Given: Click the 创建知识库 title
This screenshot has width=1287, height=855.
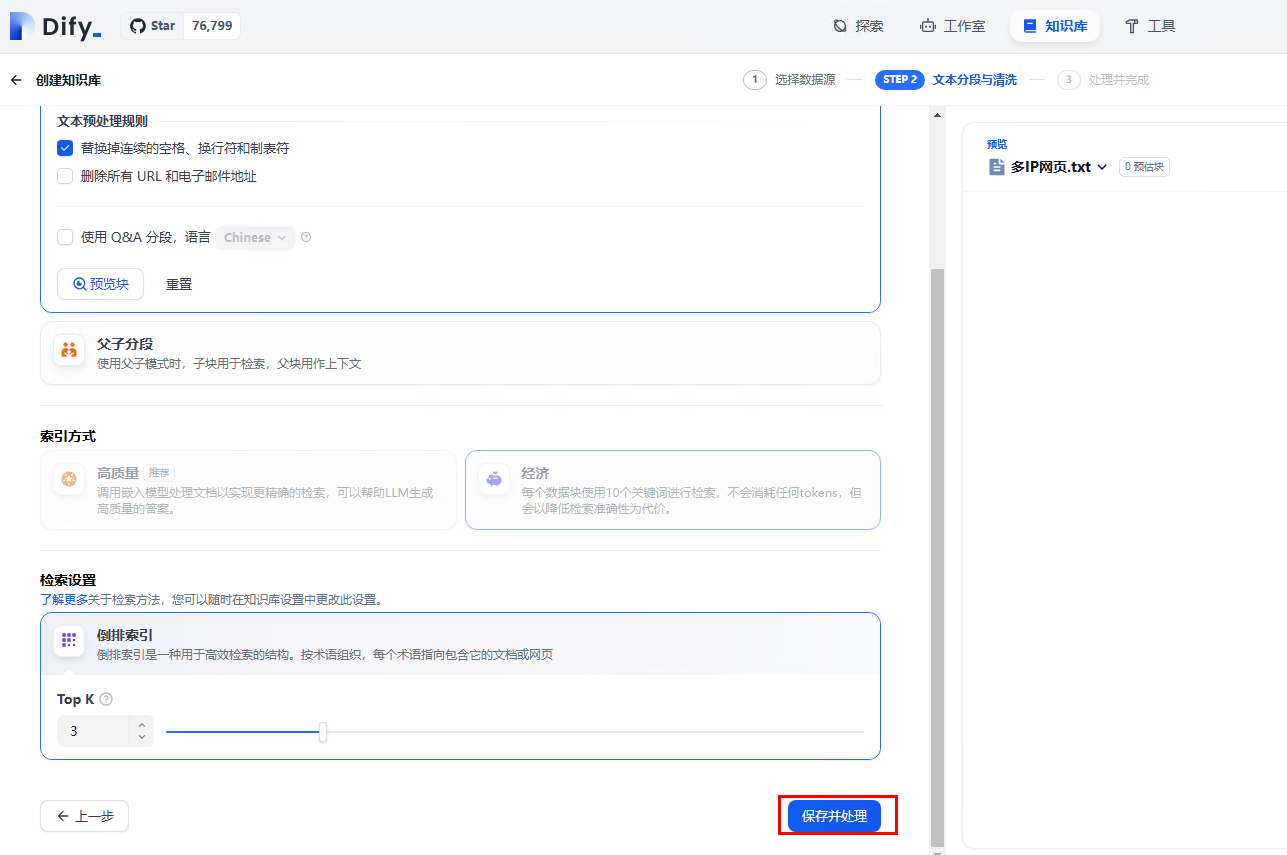Looking at the screenshot, I should (68, 80).
